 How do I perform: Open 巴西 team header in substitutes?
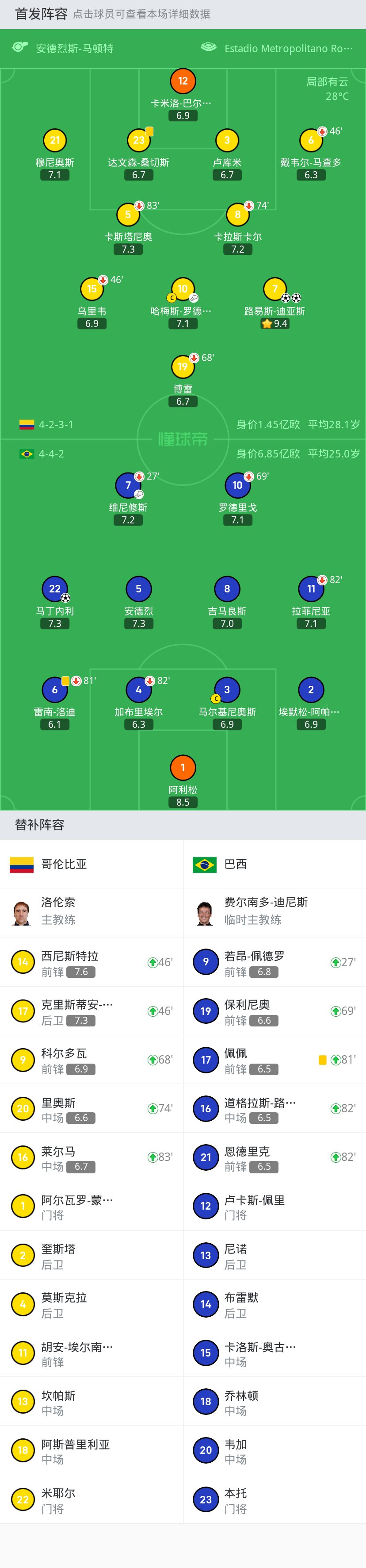275,864
